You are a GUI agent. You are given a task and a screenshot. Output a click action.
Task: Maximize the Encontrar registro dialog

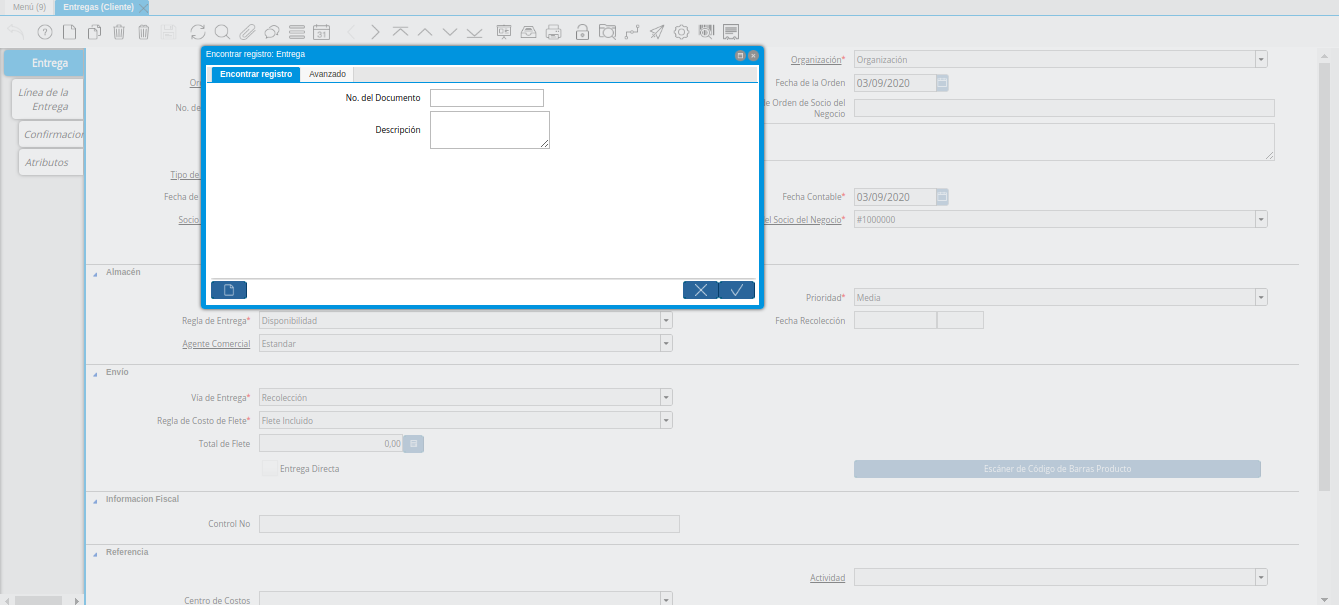click(x=740, y=56)
